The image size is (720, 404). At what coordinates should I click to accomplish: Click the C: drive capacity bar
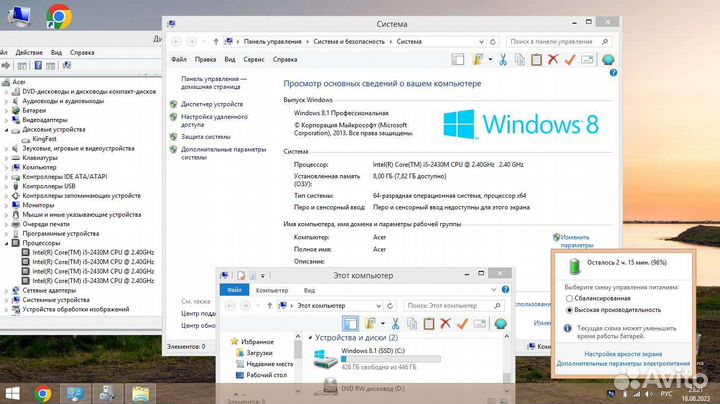tap(391, 359)
